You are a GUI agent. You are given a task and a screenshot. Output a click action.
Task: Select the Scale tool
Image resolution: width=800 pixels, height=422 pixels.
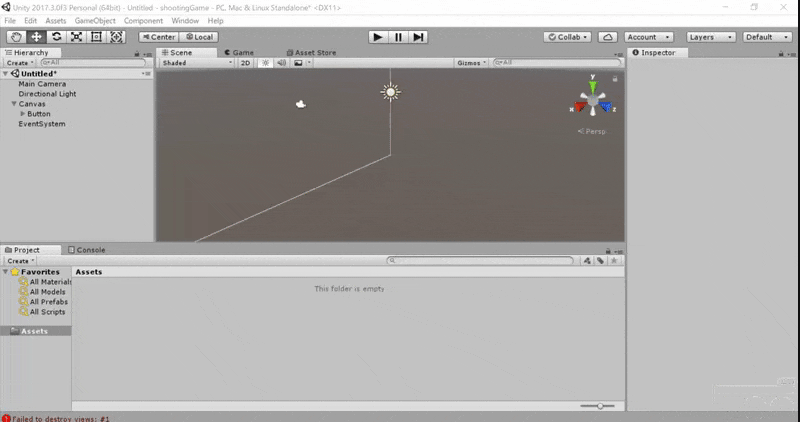coord(76,37)
